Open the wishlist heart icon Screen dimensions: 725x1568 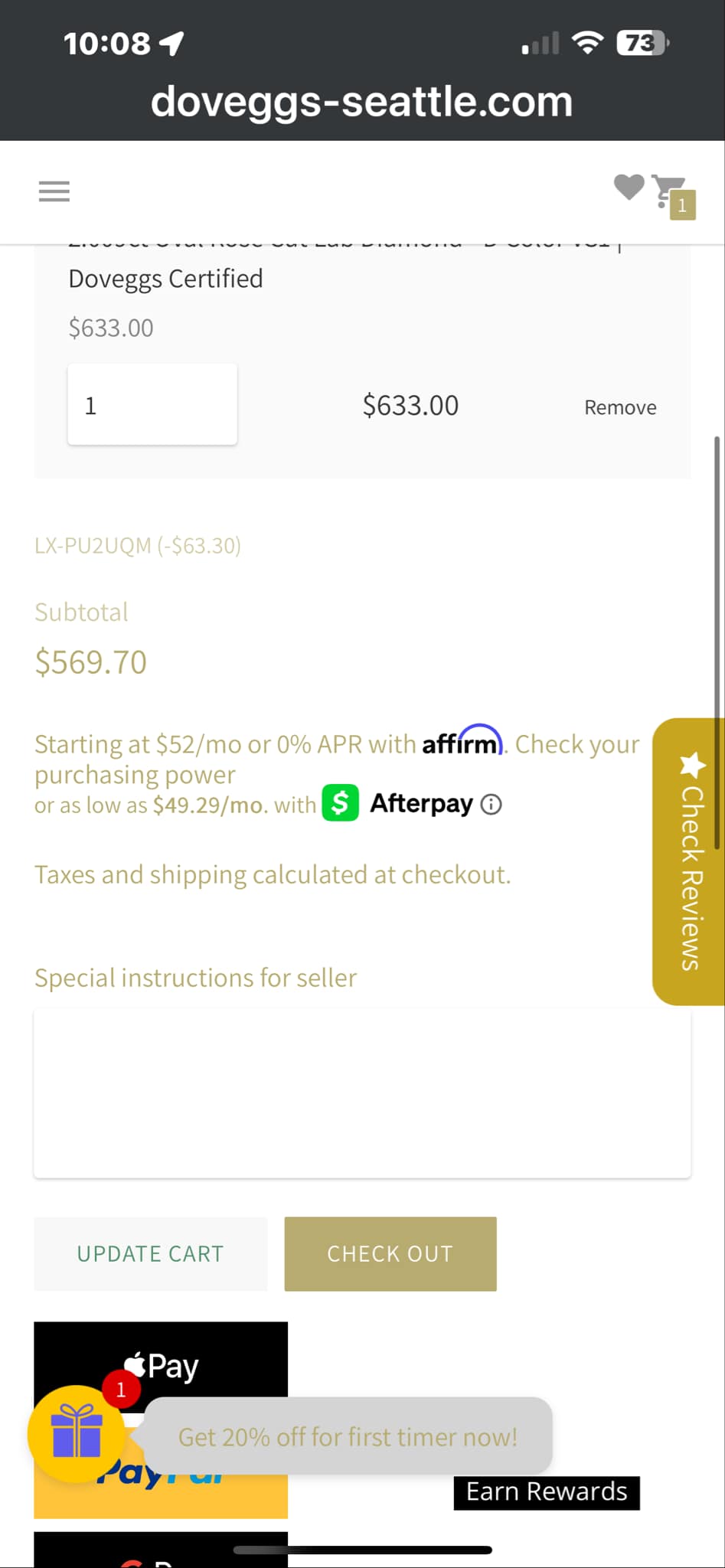point(629,187)
